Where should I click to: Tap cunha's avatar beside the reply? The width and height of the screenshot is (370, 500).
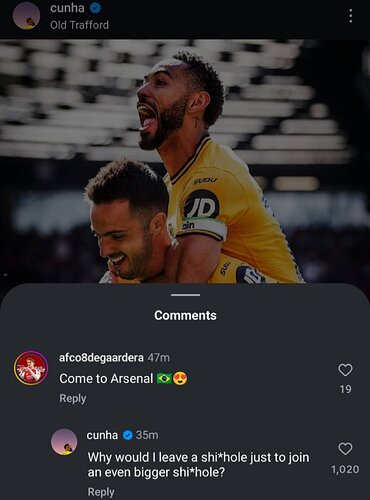[x=64, y=442]
